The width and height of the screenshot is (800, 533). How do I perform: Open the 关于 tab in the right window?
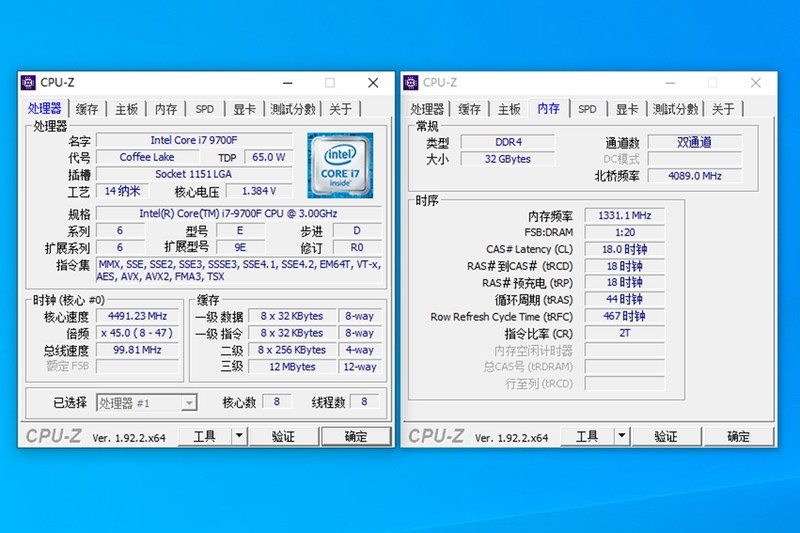[723, 109]
